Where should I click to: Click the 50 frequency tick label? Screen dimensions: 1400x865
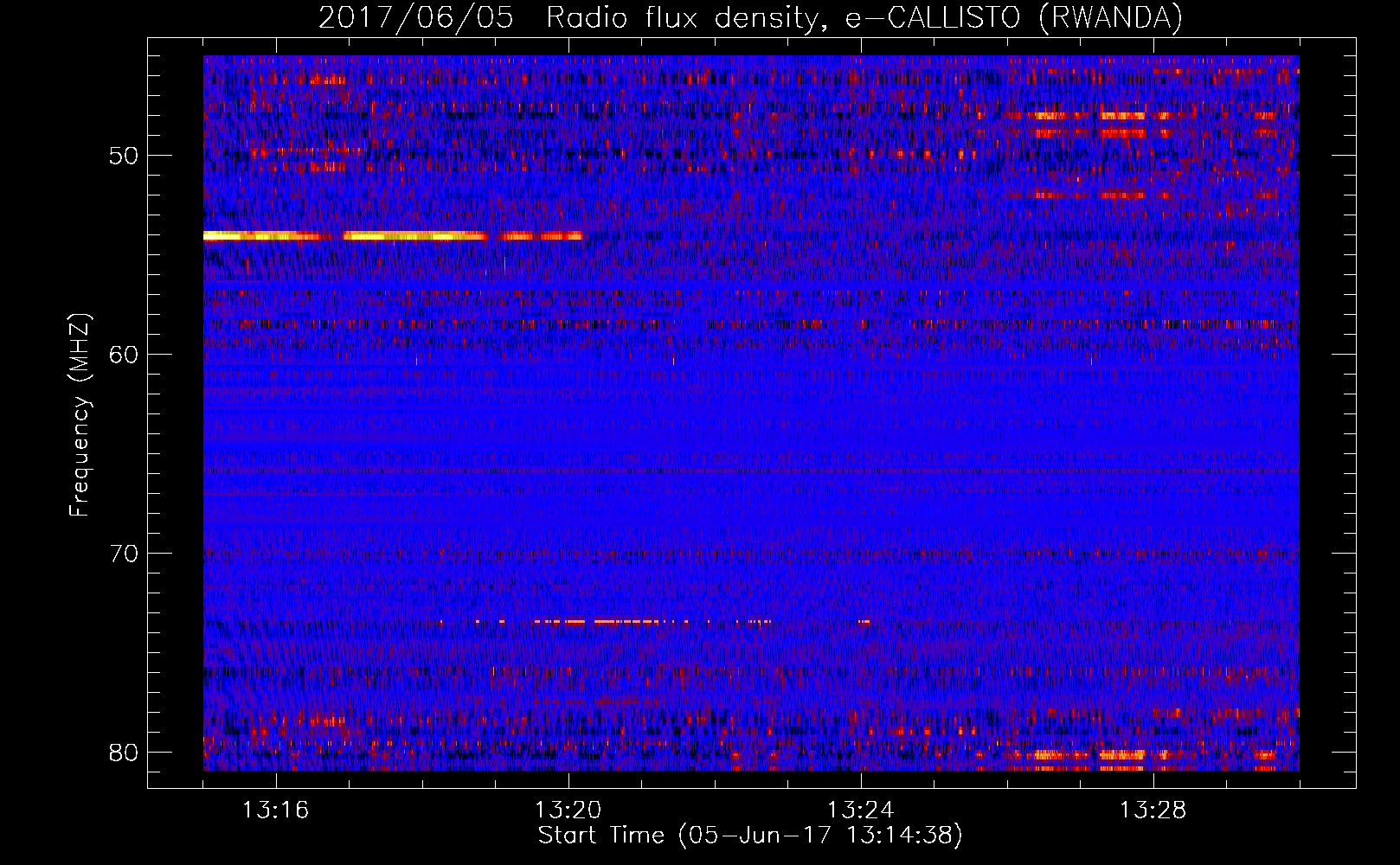click(x=124, y=156)
